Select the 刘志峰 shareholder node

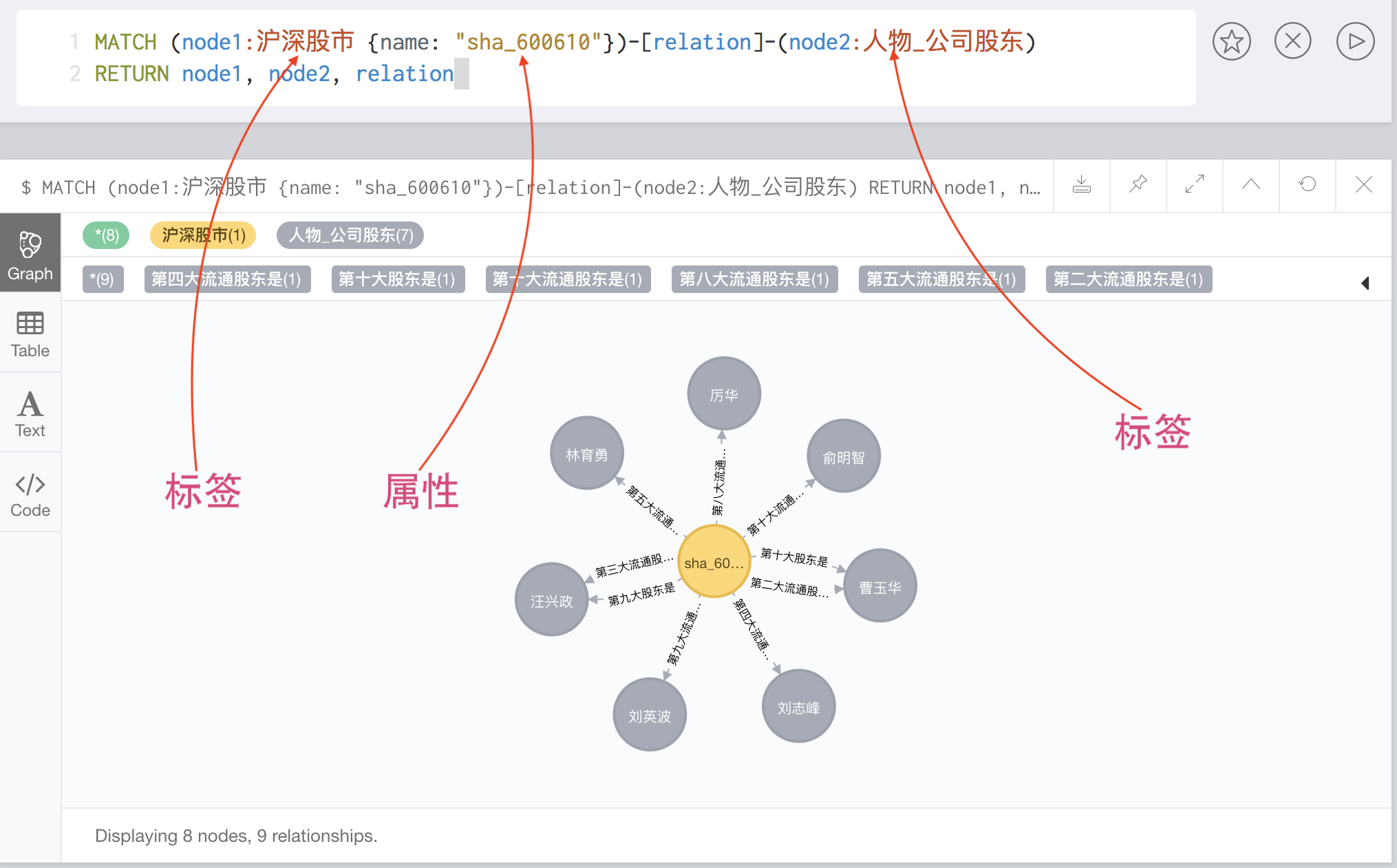click(799, 706)
